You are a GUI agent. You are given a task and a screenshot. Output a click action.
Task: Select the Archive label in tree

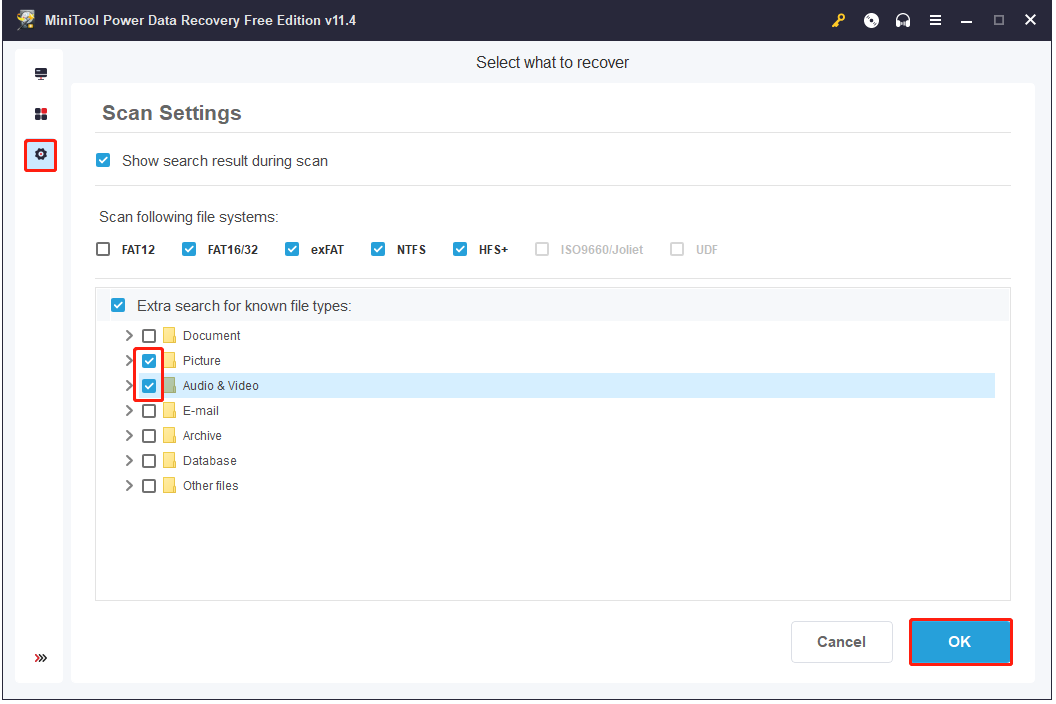pyautogui.click(x=202, y=435)
